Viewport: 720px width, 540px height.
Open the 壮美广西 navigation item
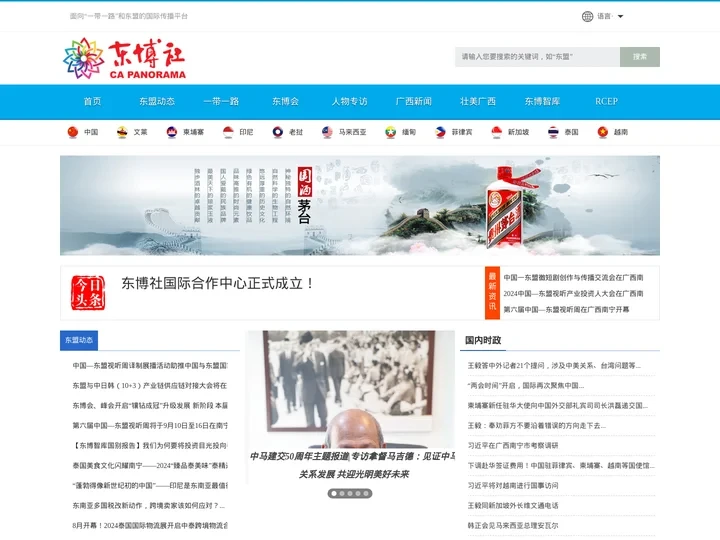[478, 101]
